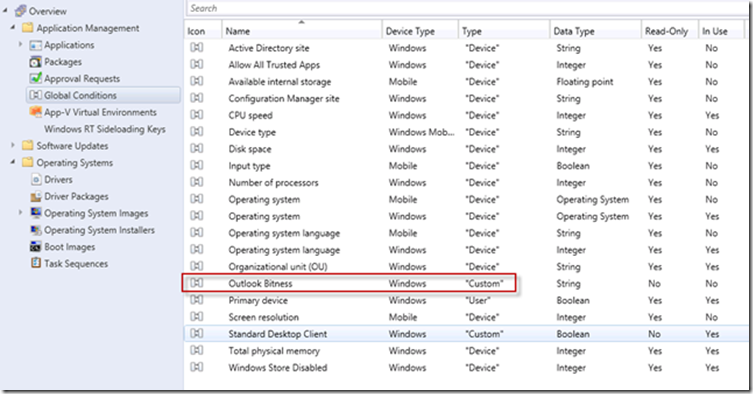Click the Driver Packages icon
The image size is (753, 394).
pos(36,197)
